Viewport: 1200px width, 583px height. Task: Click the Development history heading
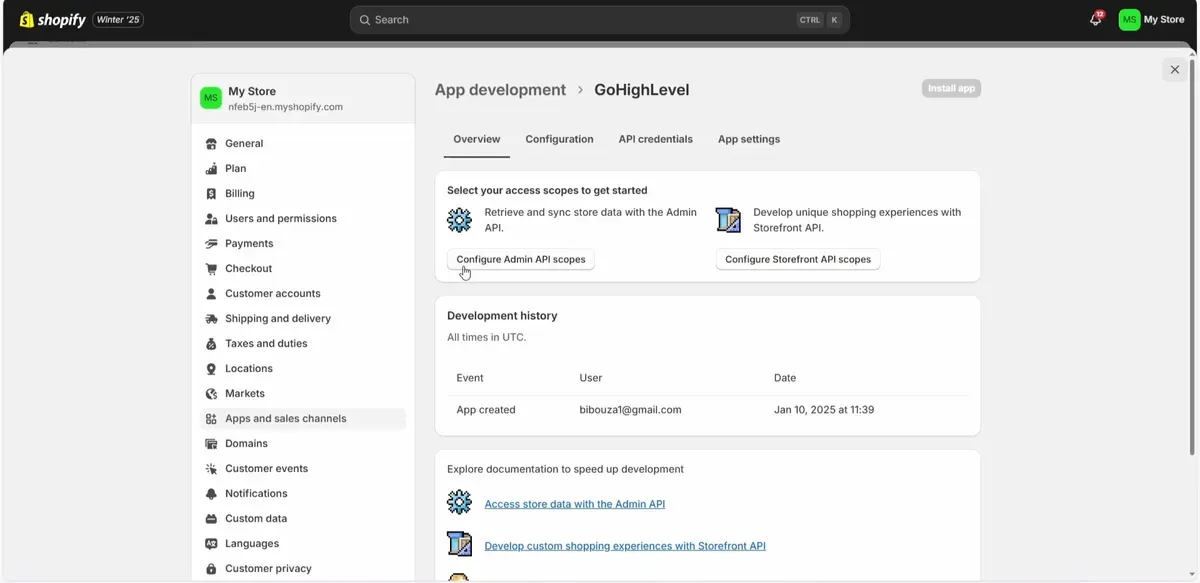point(502,315)
